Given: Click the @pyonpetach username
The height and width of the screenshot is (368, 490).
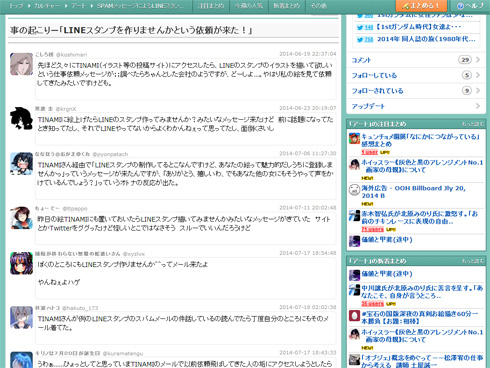Looking at the screenshot, I should coord(110,154).
